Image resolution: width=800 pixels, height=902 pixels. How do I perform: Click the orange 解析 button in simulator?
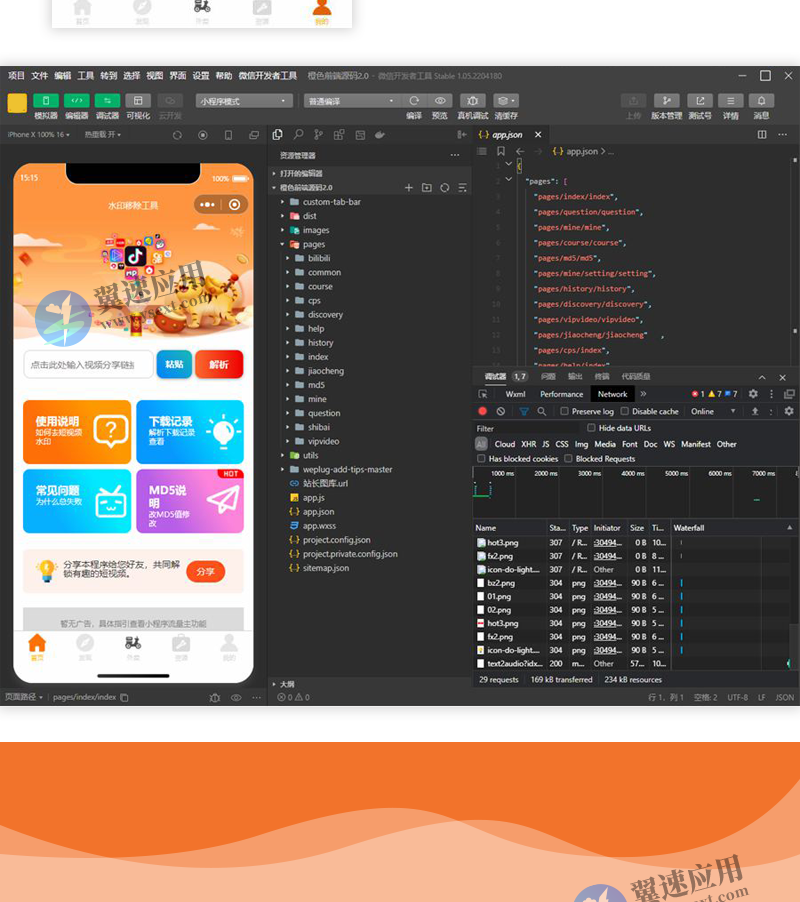219,364
